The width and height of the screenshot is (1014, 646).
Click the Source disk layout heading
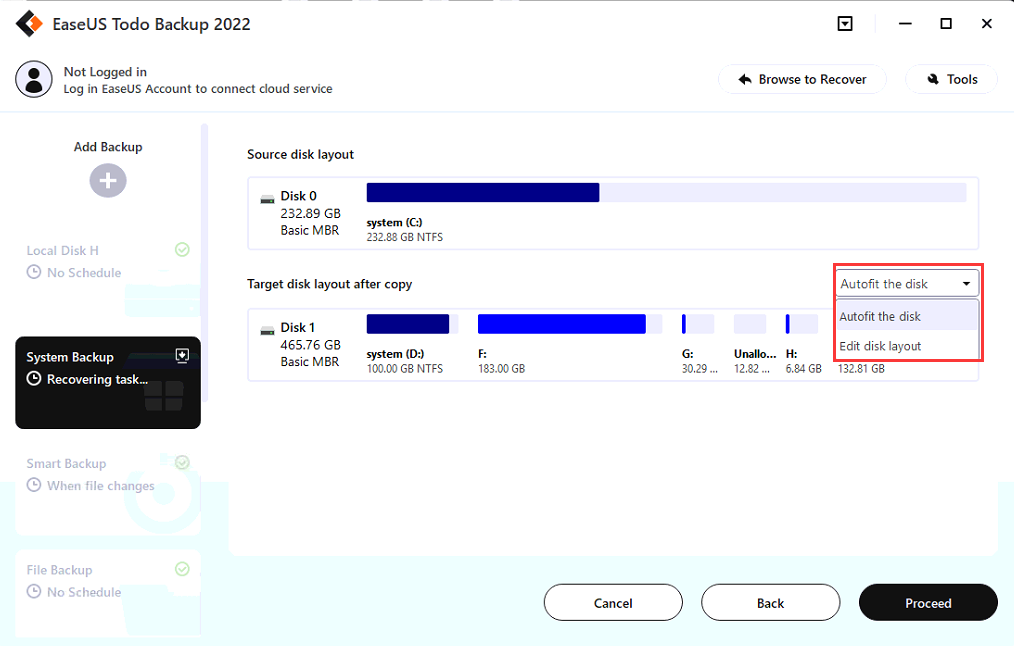pyautogui.click(x=300, y=155)
